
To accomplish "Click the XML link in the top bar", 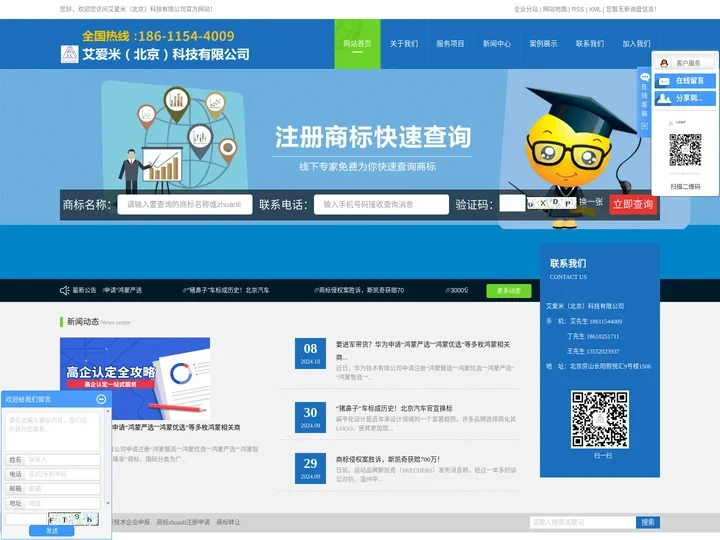I will coord(595,9).
